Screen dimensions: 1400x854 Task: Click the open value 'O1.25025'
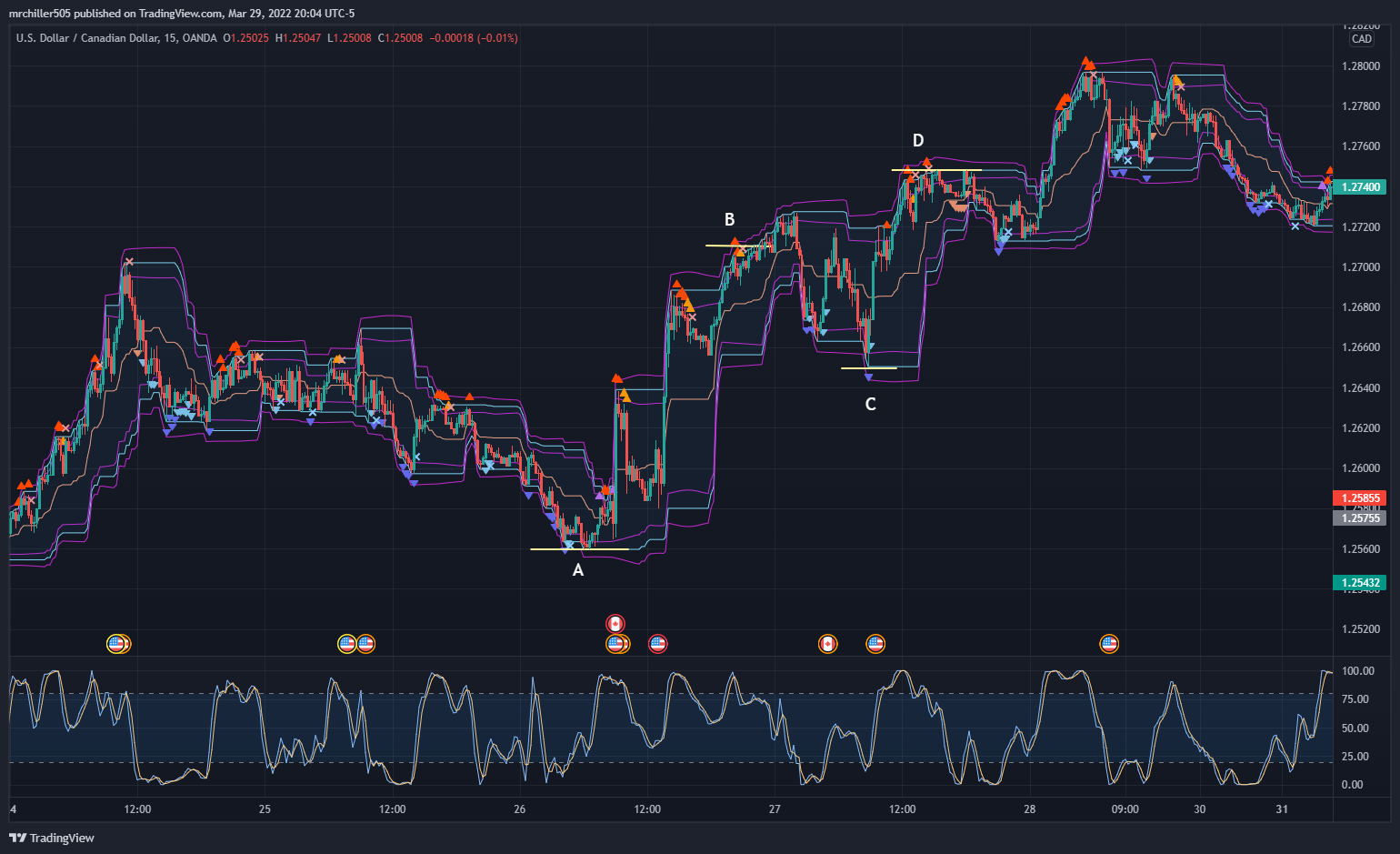pyautogui.click(x=245, y=38)
